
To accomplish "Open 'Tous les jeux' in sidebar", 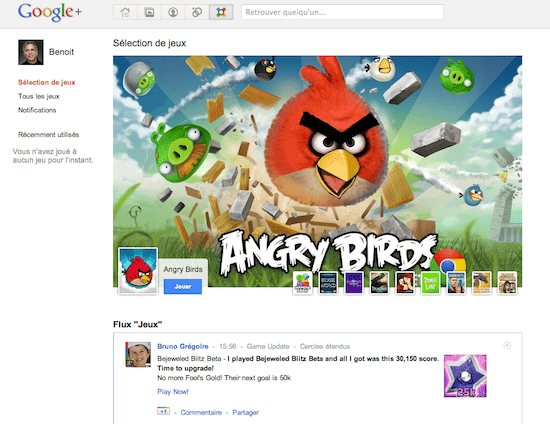I will click(39, 96).
